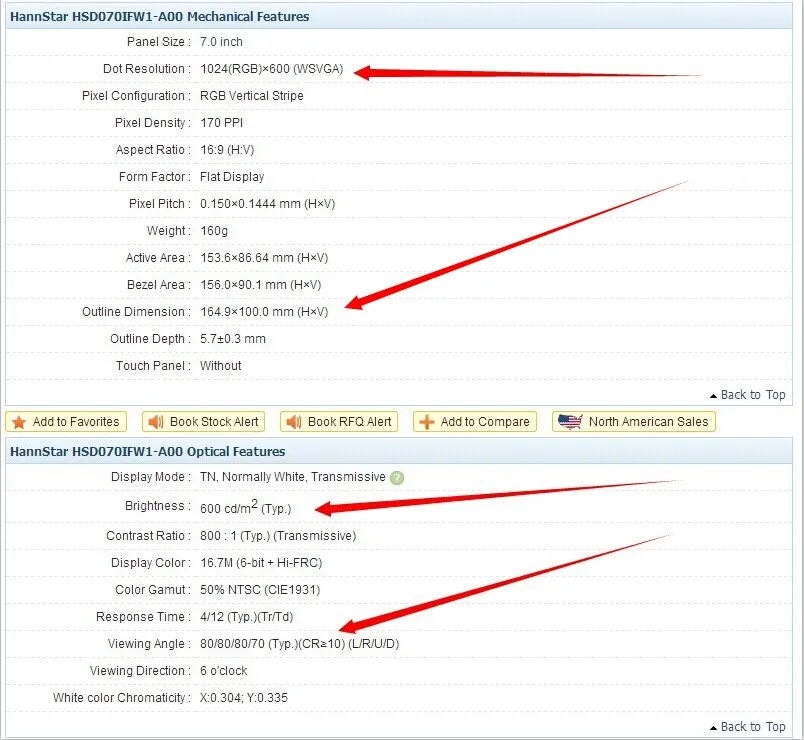Click the White color Chromaticity label

click(x=122, y=698)
